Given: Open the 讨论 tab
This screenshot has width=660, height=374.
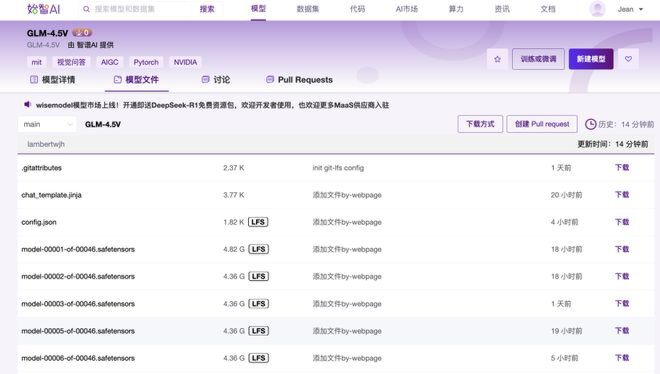Looking at the screenshot, I should point(216,80).
